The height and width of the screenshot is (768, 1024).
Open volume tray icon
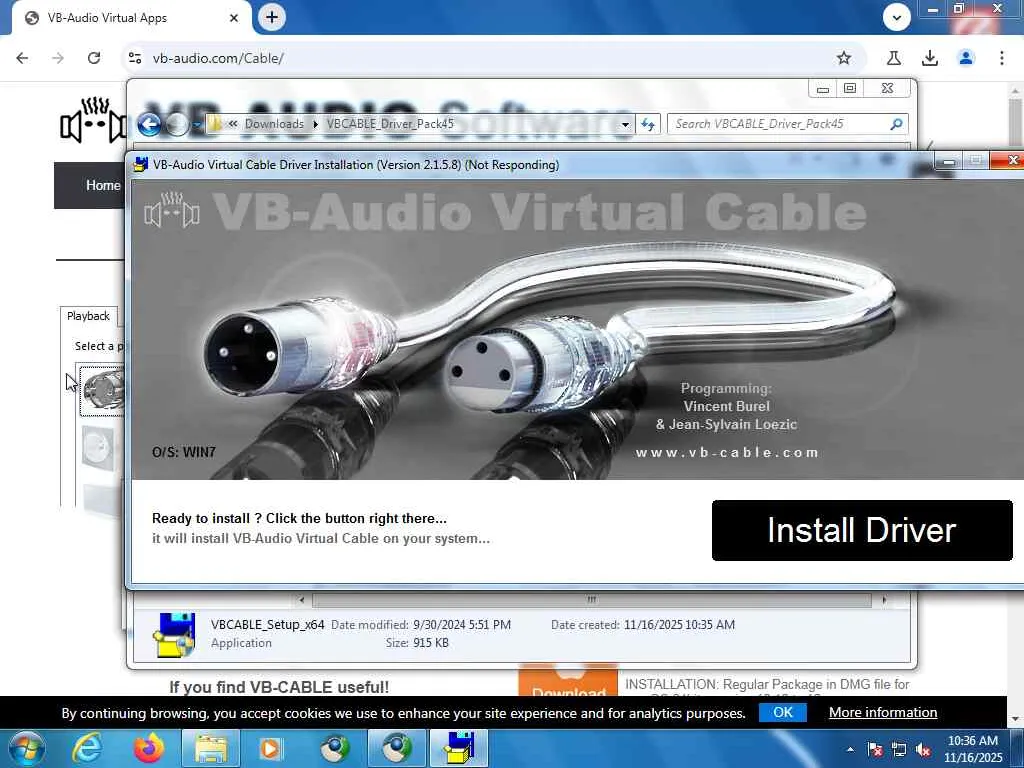(x=923, y=750)
